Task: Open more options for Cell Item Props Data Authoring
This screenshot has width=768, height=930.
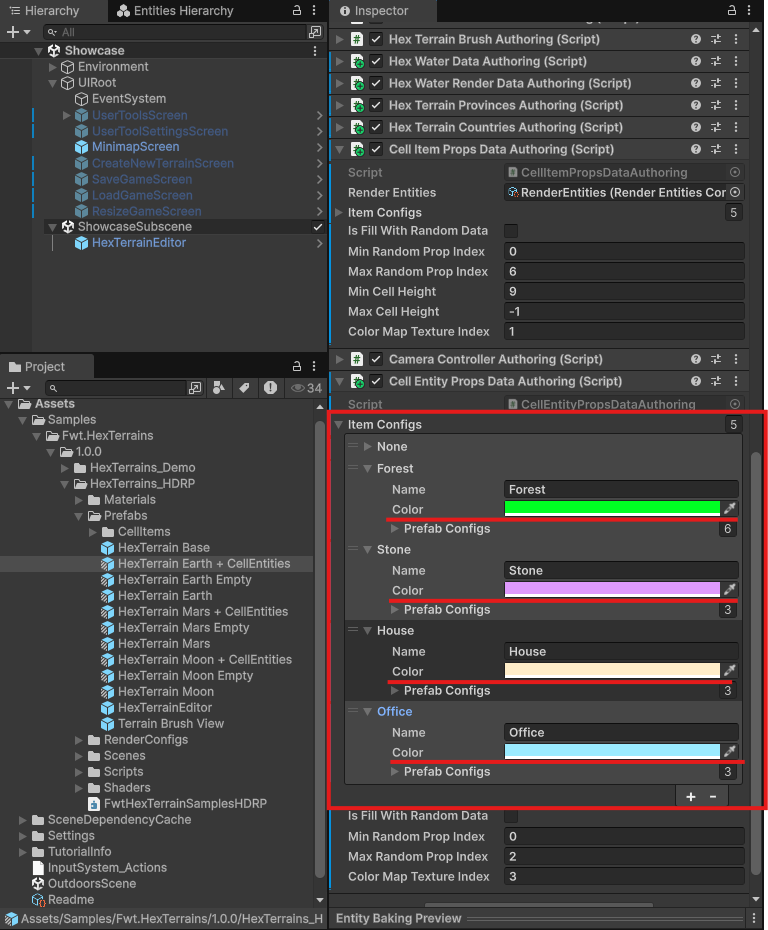Action: tap(736, 149)
